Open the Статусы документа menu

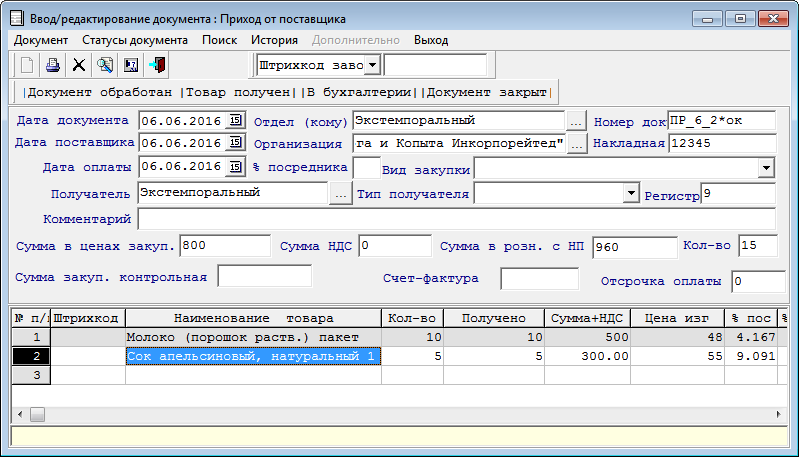pos(135,40)
